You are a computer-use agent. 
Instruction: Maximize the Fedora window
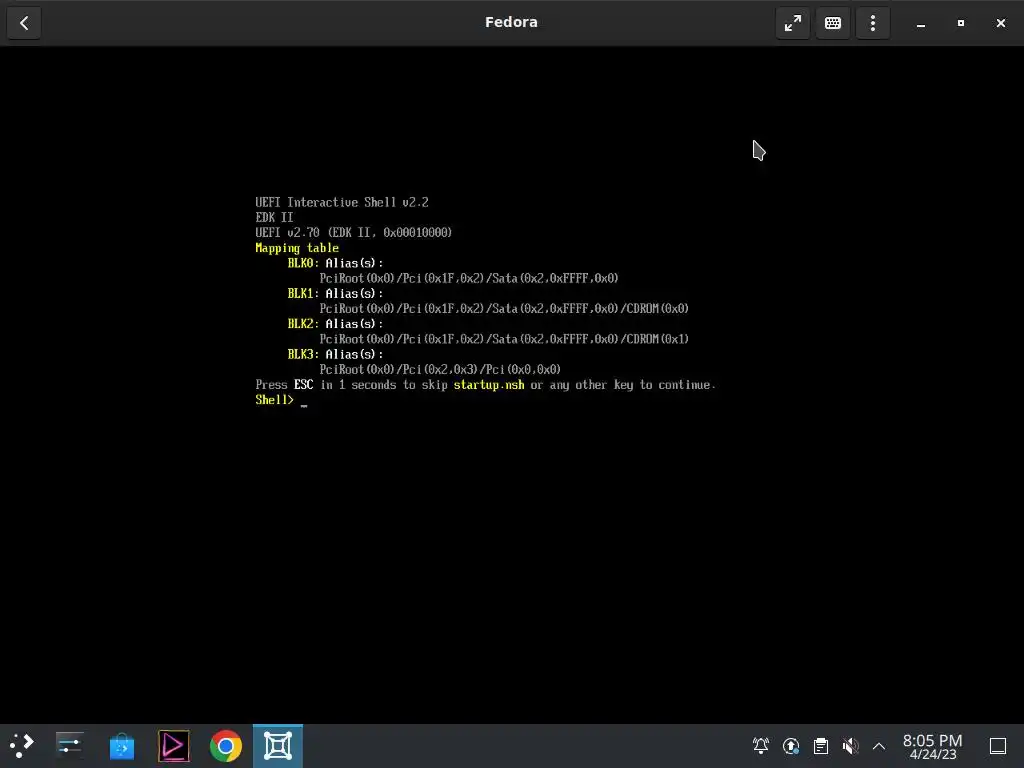coord(961,23)
